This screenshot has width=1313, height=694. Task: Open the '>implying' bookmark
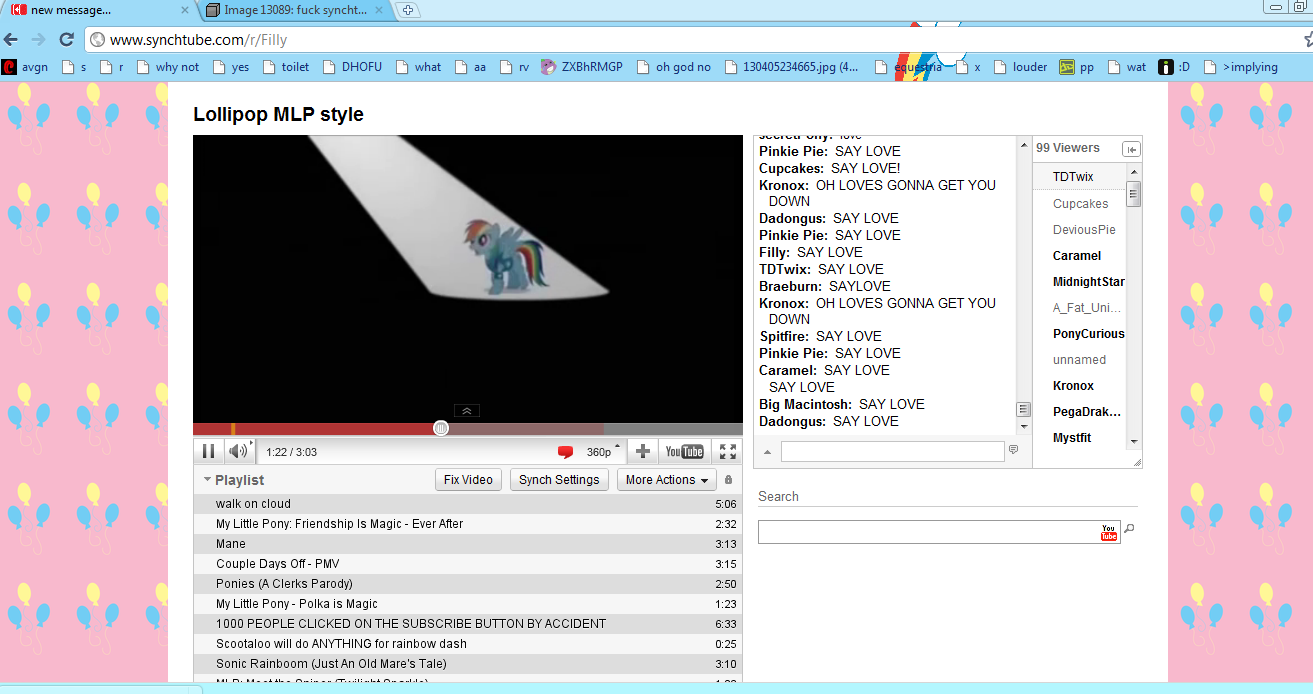point(1241,67)
